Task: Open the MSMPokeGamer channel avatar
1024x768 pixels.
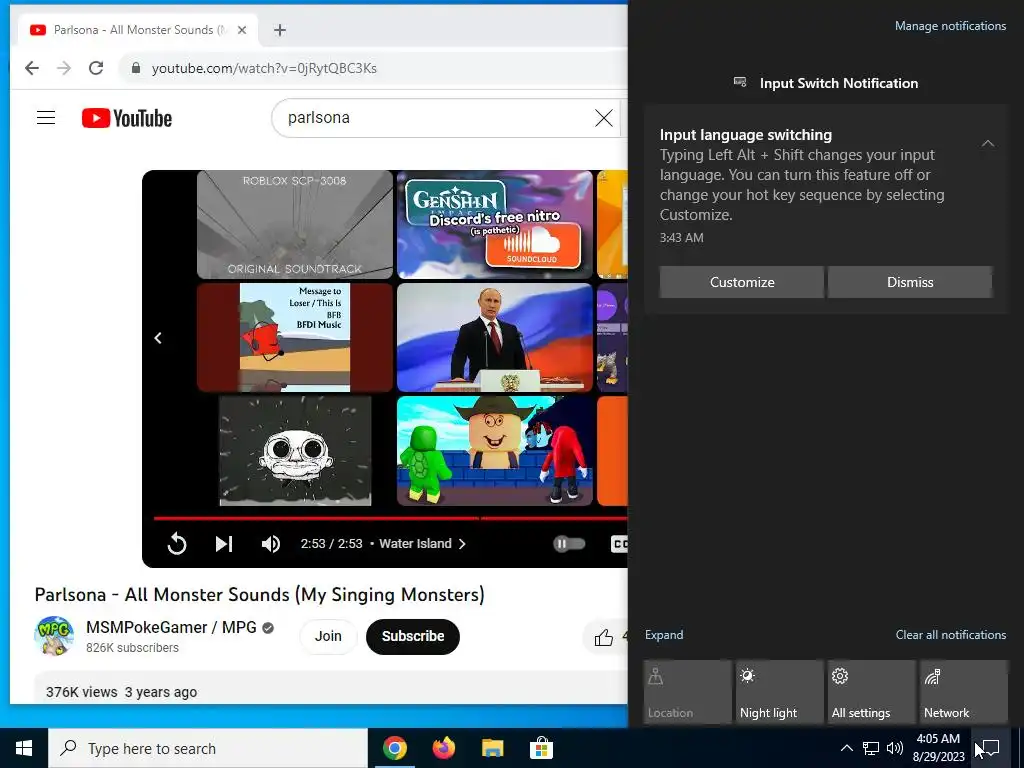Action: [54, 635]
